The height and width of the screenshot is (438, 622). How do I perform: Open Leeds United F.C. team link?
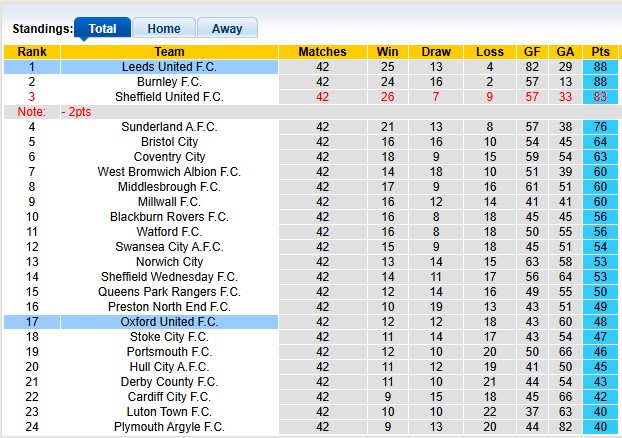[169, 67]
